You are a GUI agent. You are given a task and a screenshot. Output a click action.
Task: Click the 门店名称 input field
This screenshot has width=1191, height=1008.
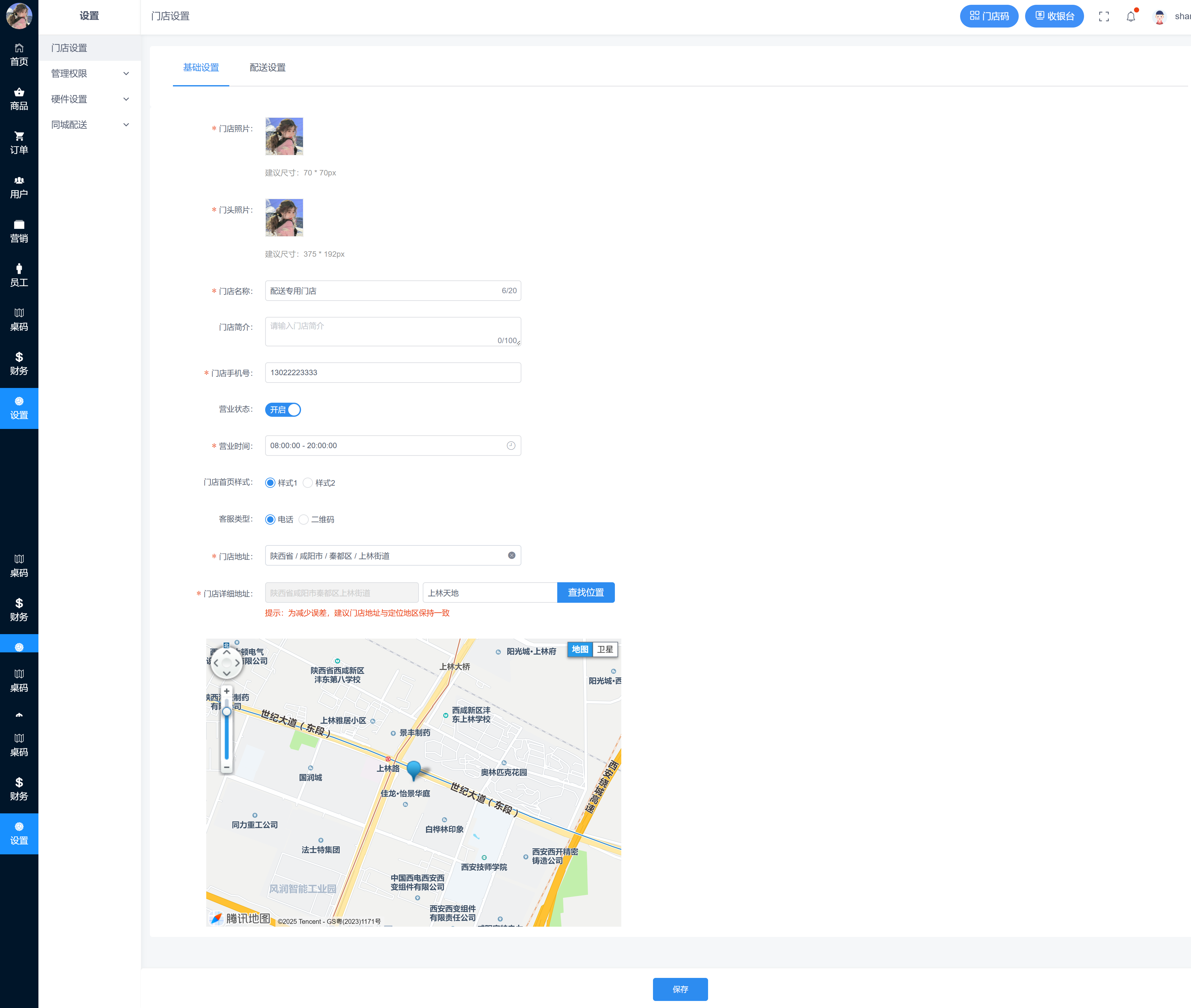(383, 291)
